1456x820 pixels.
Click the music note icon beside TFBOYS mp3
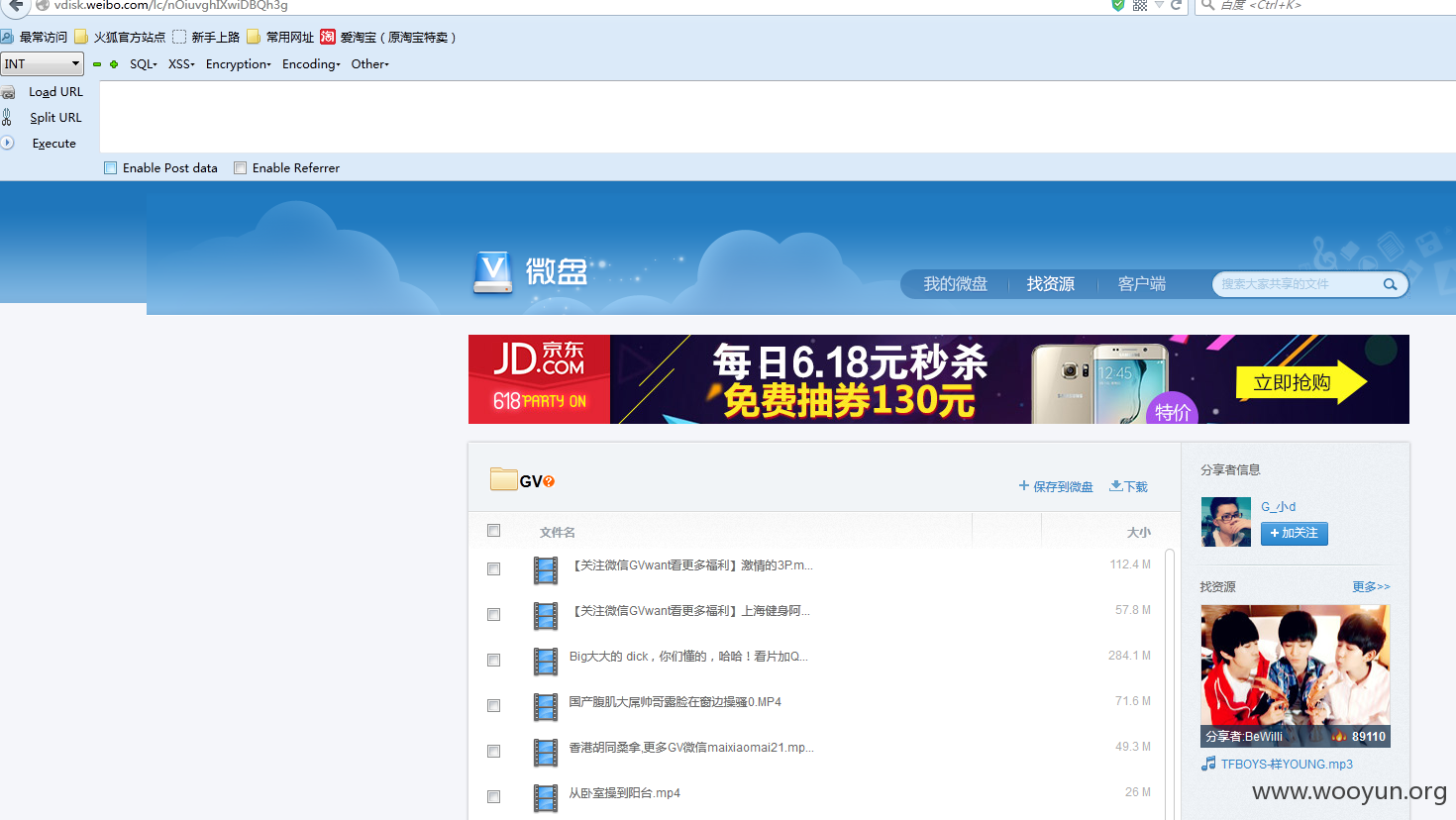[1208, 764]
